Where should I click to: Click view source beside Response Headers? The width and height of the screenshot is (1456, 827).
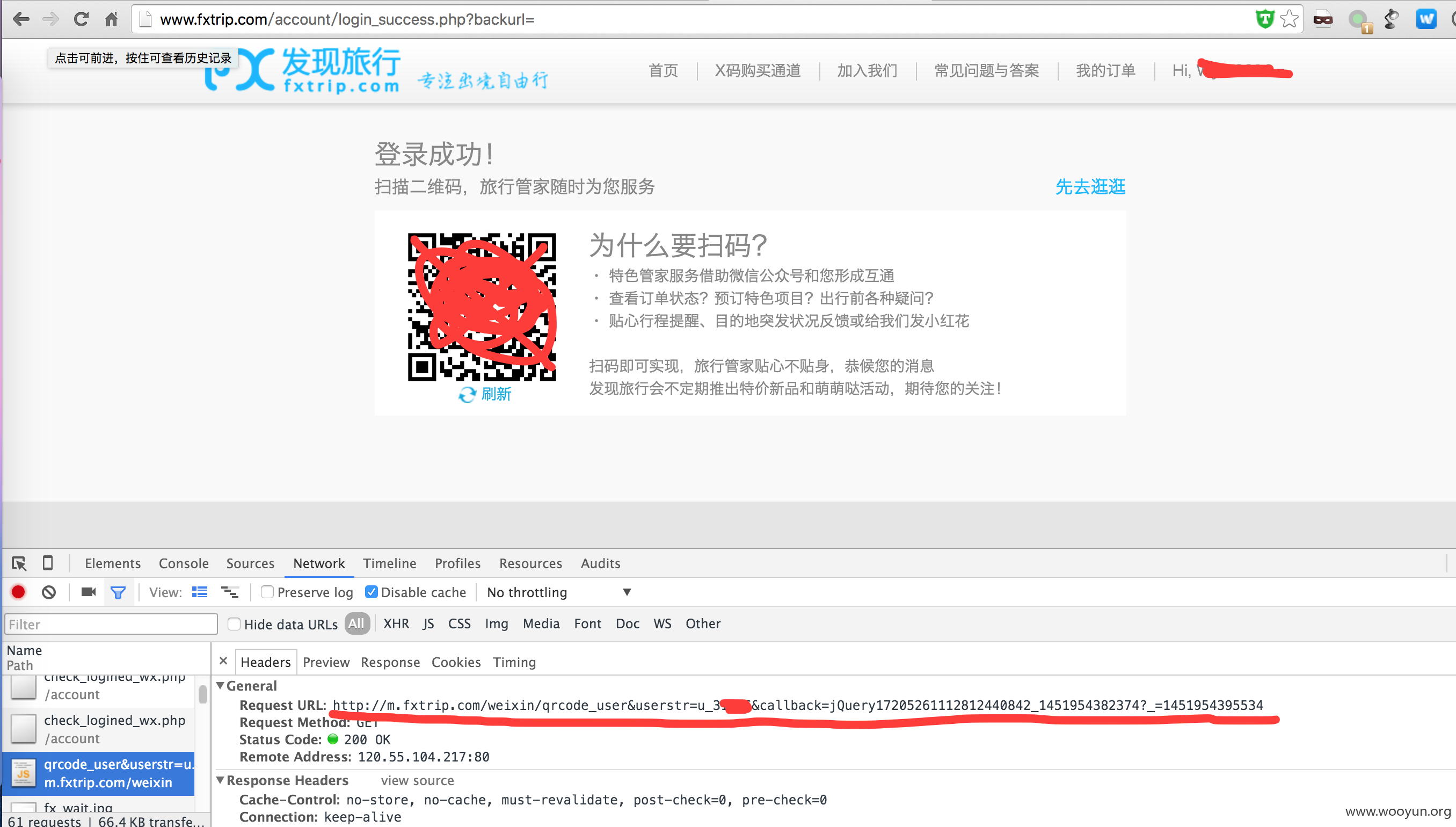point(417,780)
